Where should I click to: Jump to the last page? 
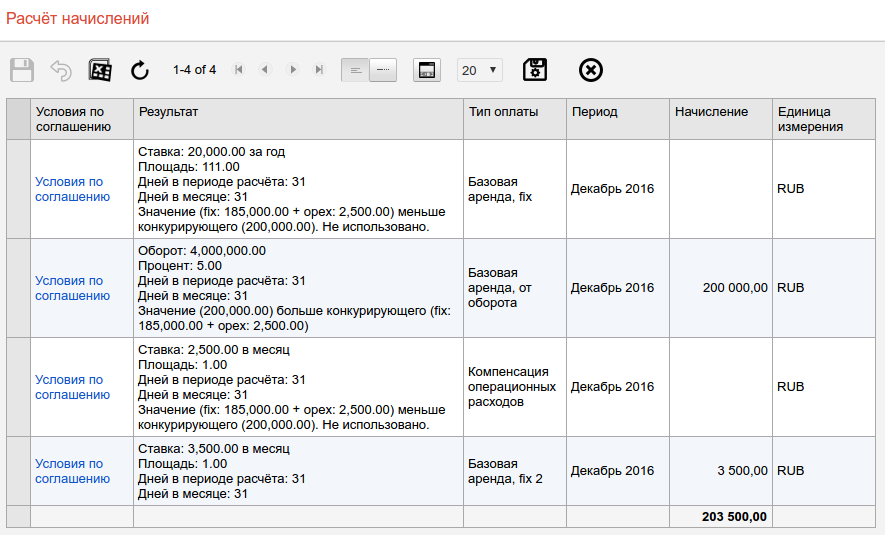point(319,70)
